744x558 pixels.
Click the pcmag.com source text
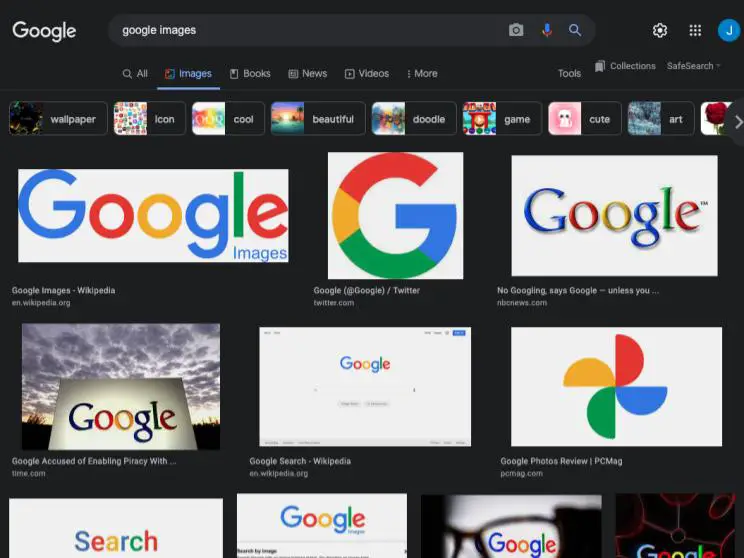521,474
